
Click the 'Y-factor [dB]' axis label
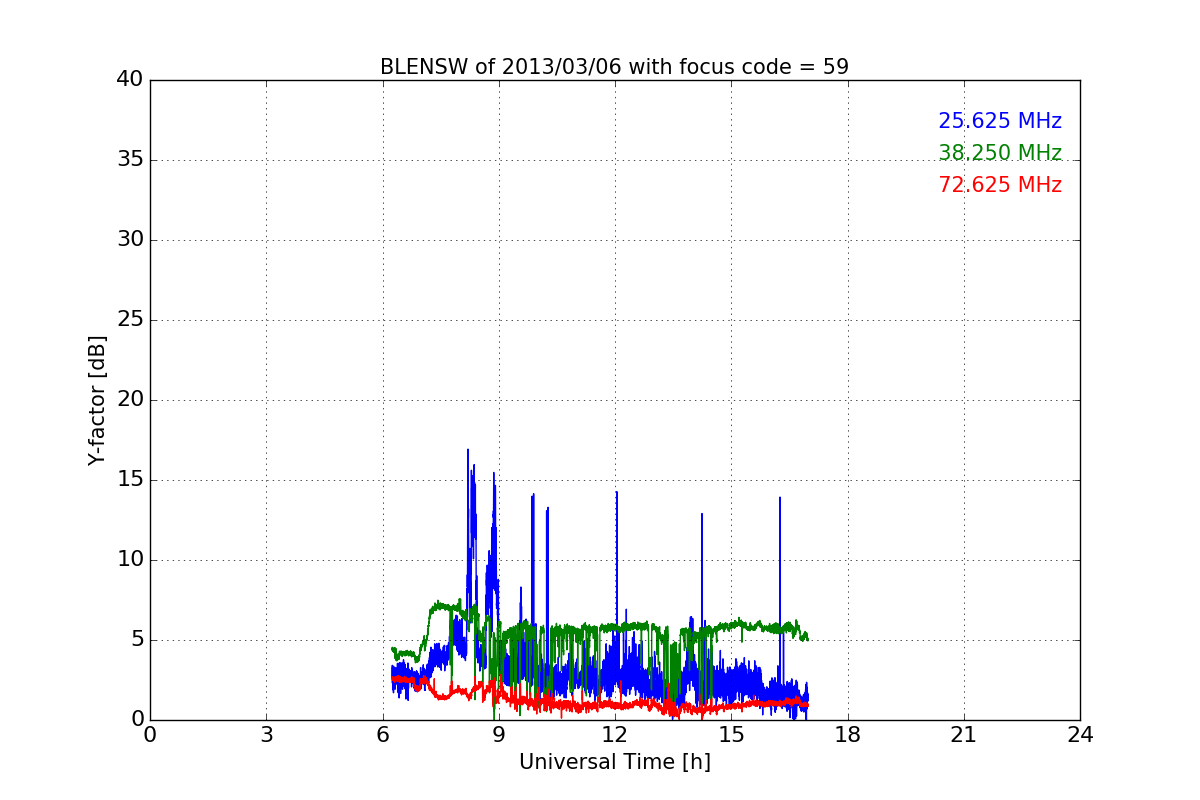coord(97,400)
